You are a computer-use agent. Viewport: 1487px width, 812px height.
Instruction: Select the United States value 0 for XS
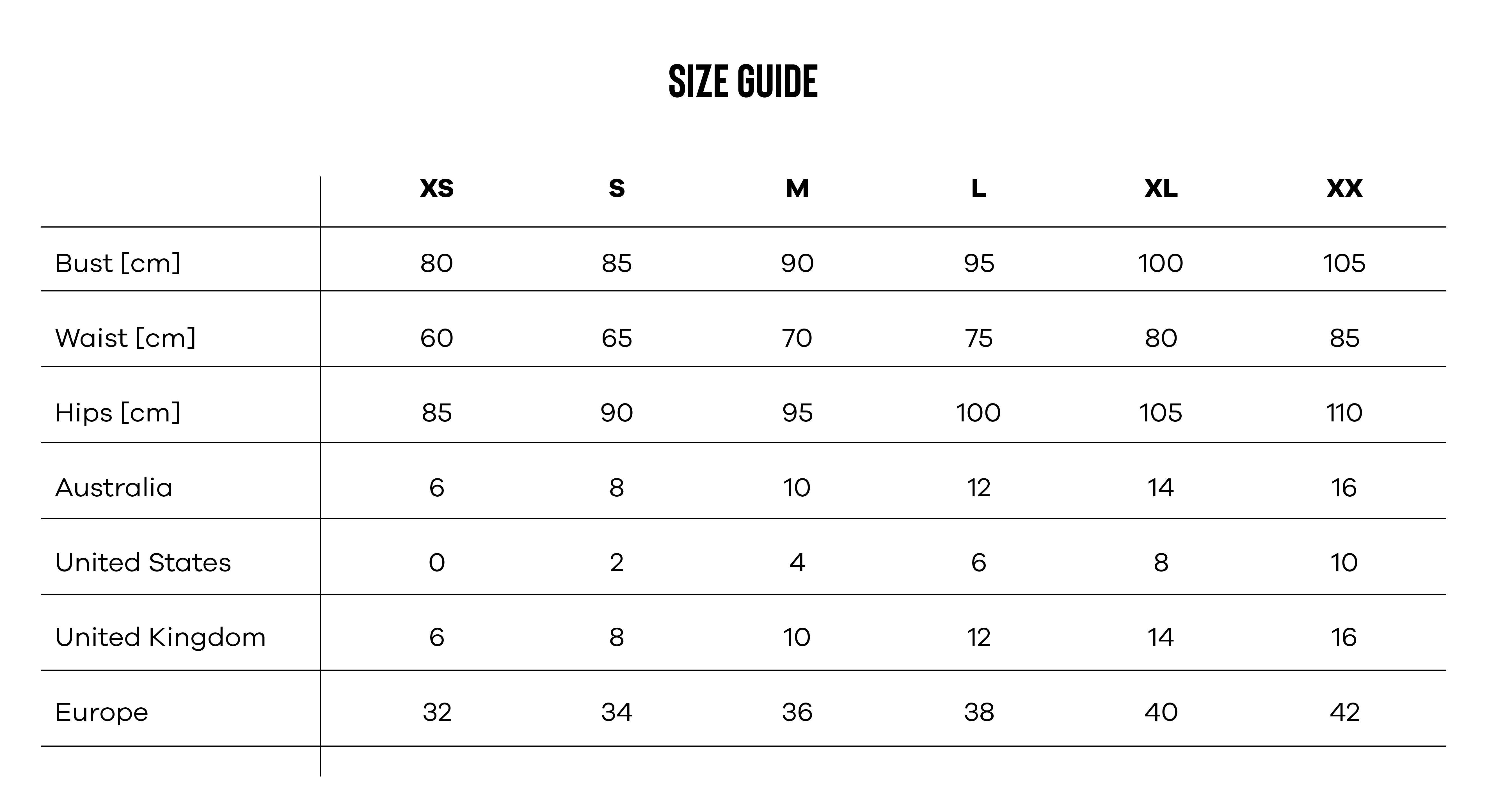[436, 563]
